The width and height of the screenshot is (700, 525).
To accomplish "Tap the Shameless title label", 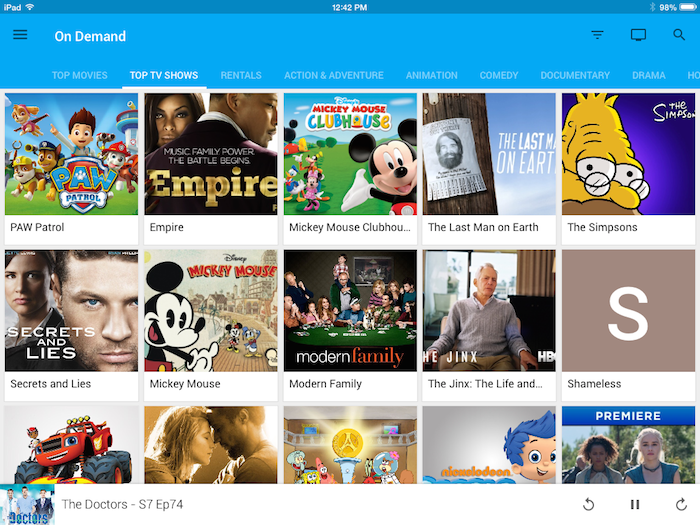I will coord(594,384).
